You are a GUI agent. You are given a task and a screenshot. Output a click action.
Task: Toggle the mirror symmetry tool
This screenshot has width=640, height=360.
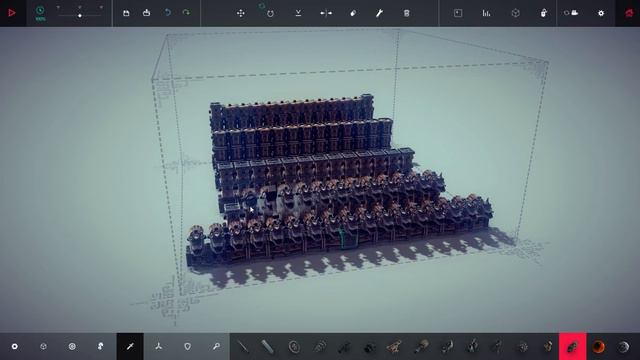coord(326,13)
